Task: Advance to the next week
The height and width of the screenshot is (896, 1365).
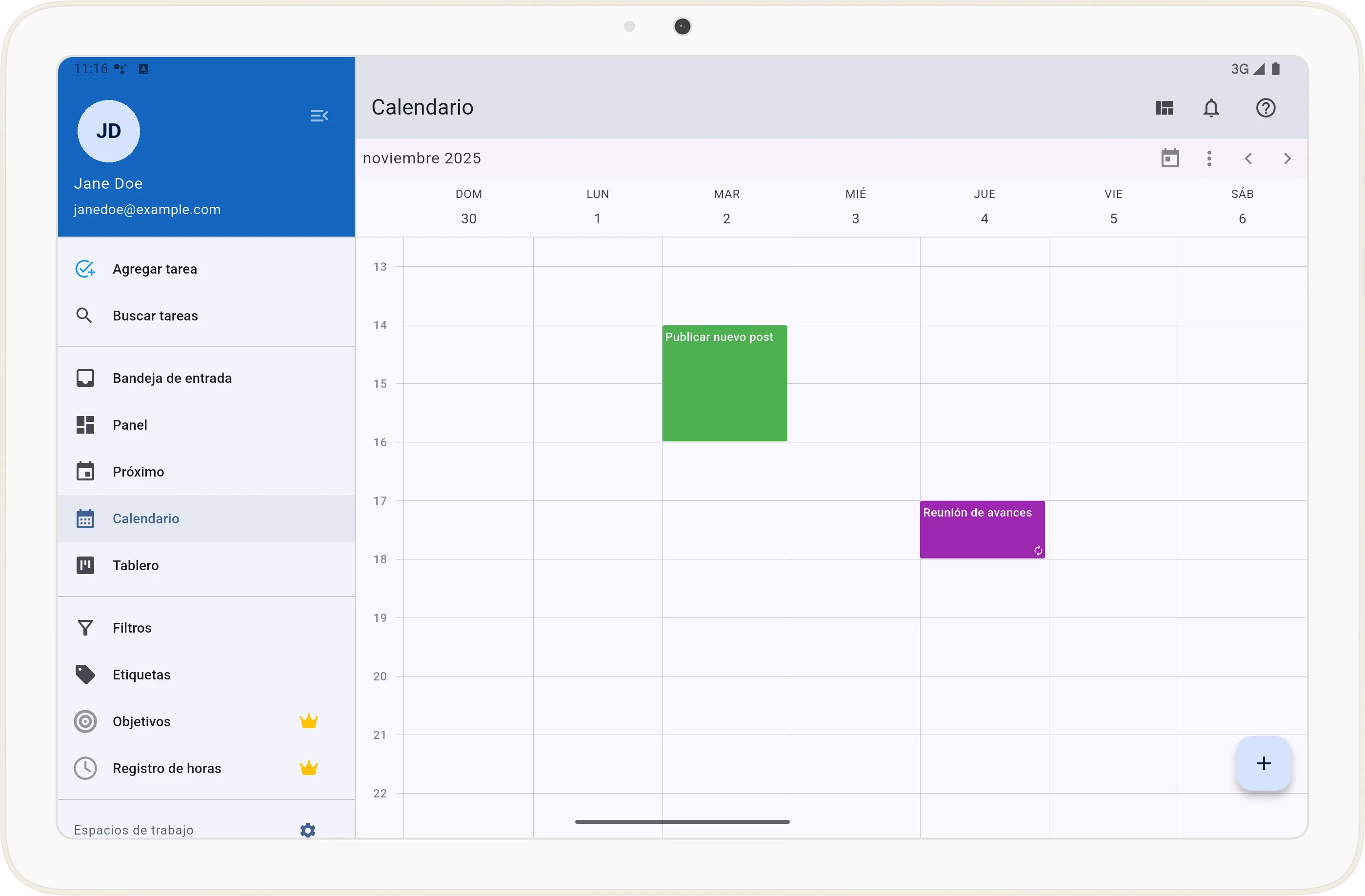Action: pos(1287,158)
